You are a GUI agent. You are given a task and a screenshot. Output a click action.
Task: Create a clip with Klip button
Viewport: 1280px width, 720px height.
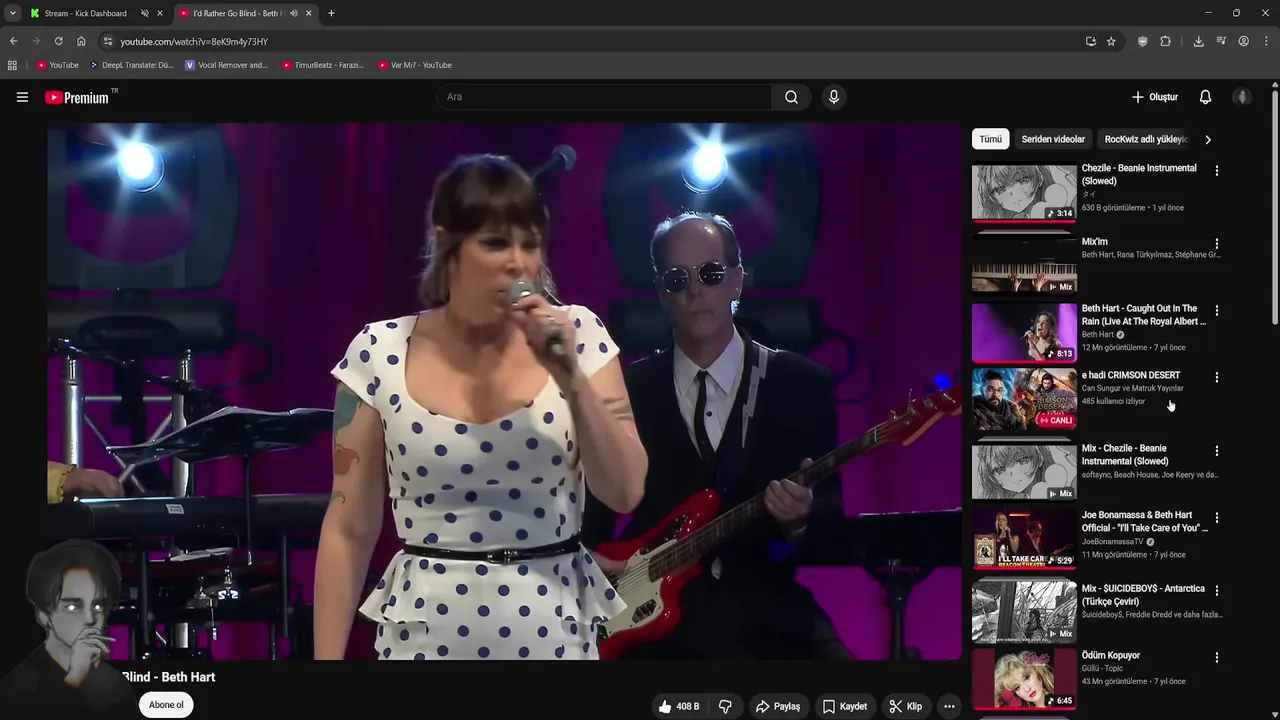point(906,706)
